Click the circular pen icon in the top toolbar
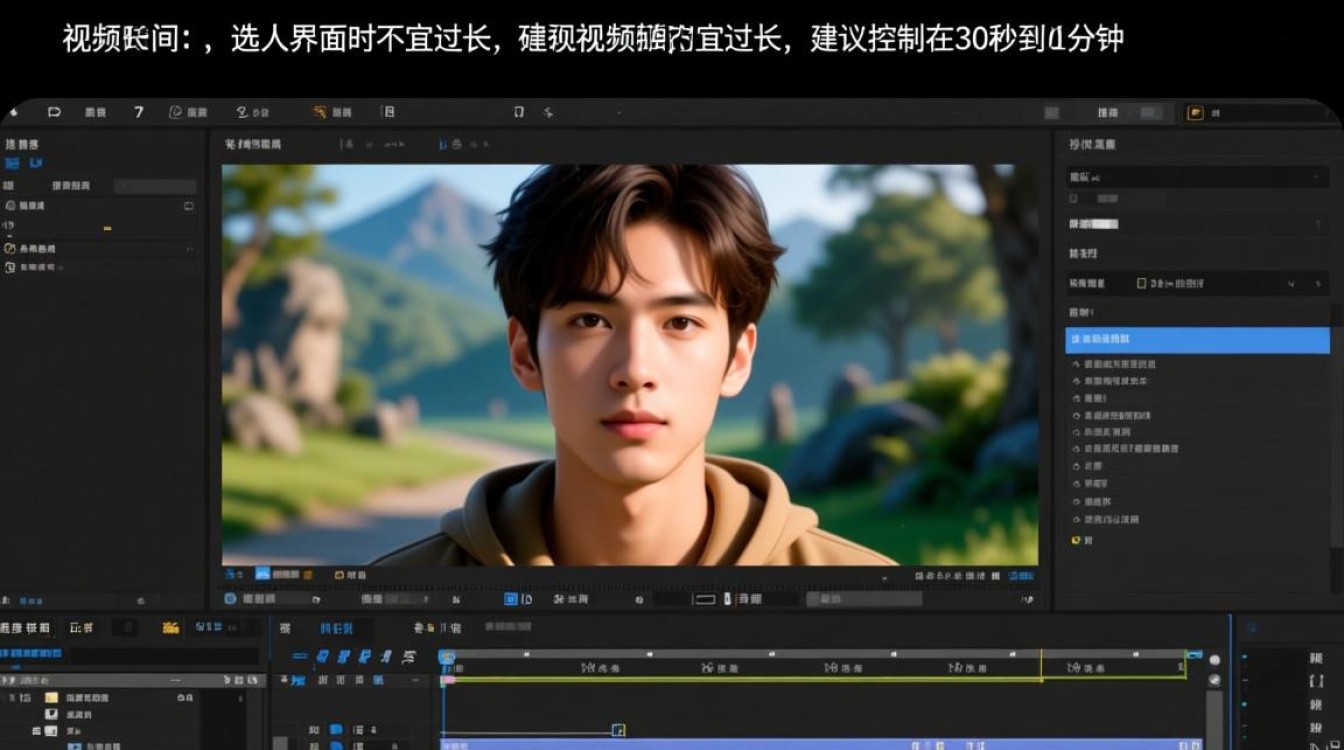1344x750 pixels. click(x=176, y=112)
